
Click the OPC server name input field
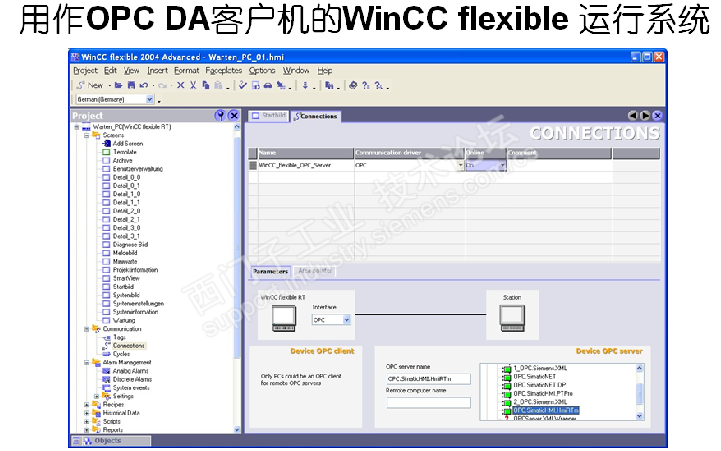click(x=429, y=379)
